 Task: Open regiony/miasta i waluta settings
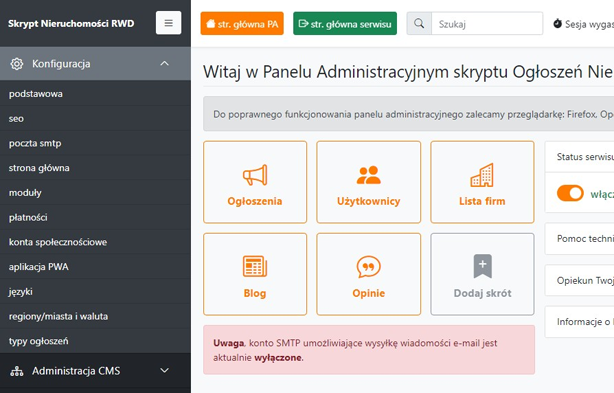pyautogui.click(x=95, y=316)
